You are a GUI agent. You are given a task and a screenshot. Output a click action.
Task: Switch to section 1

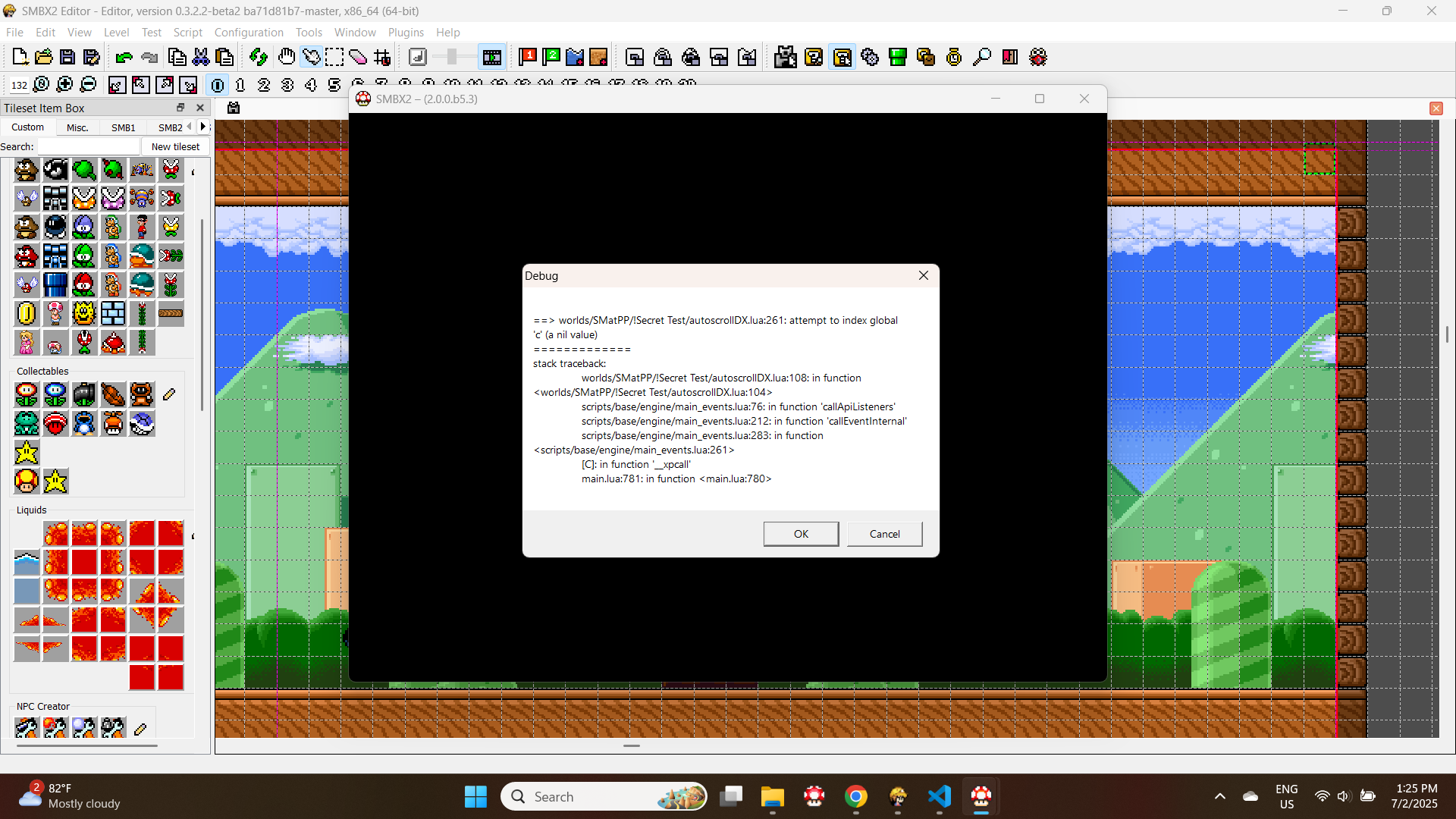pos(240,85)
